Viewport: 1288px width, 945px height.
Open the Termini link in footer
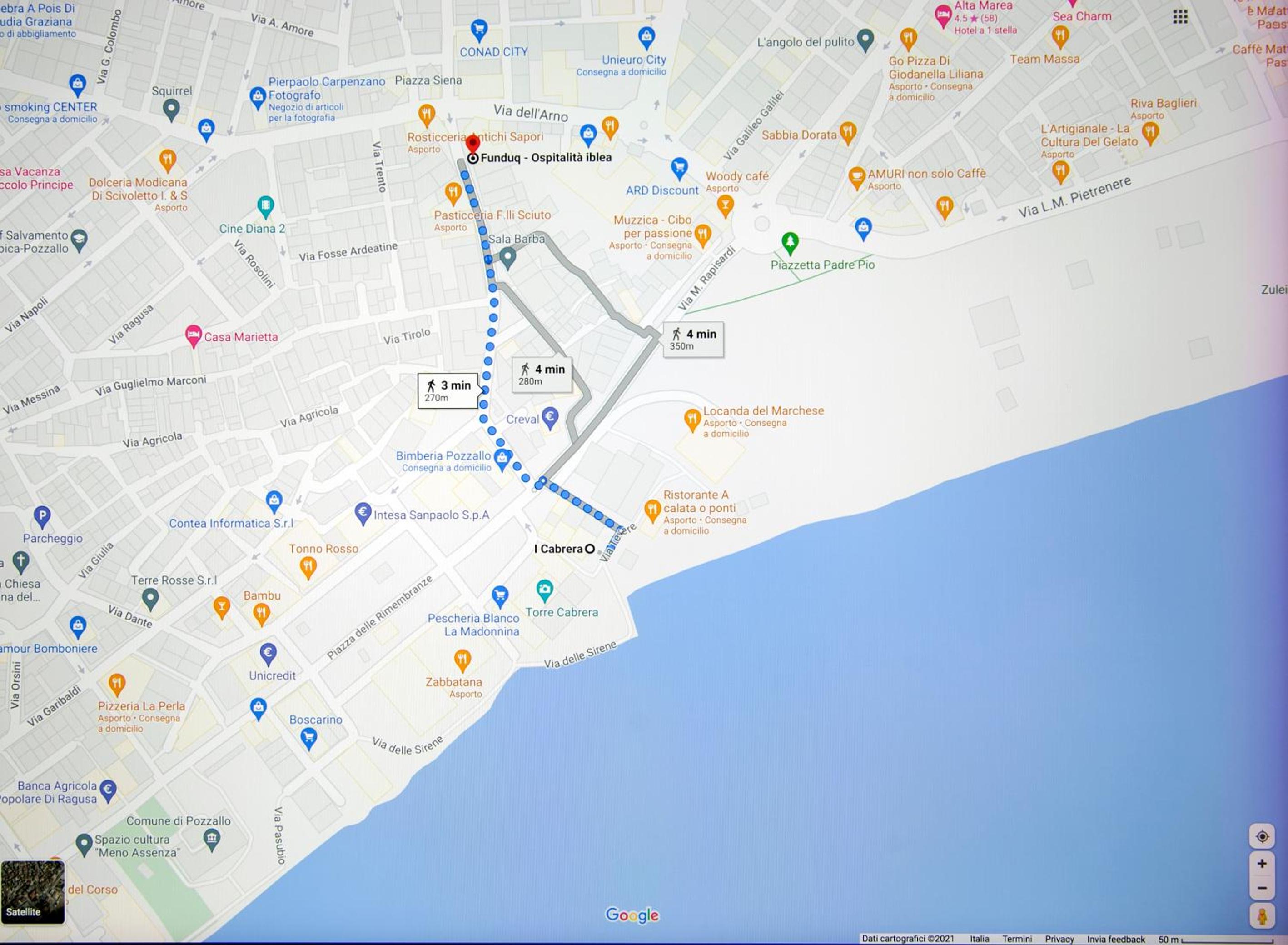point(1018,939)
